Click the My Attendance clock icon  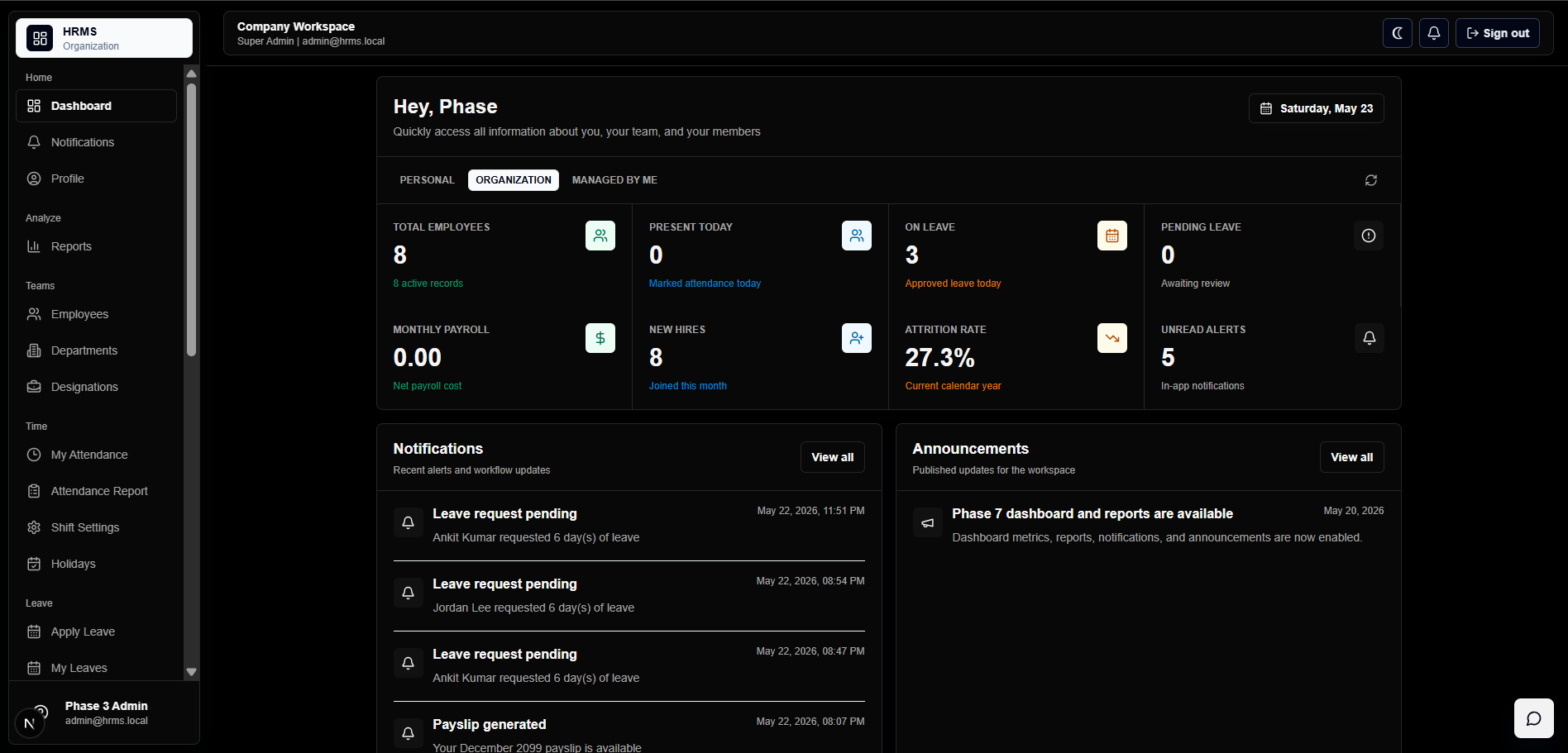[34, 455]
